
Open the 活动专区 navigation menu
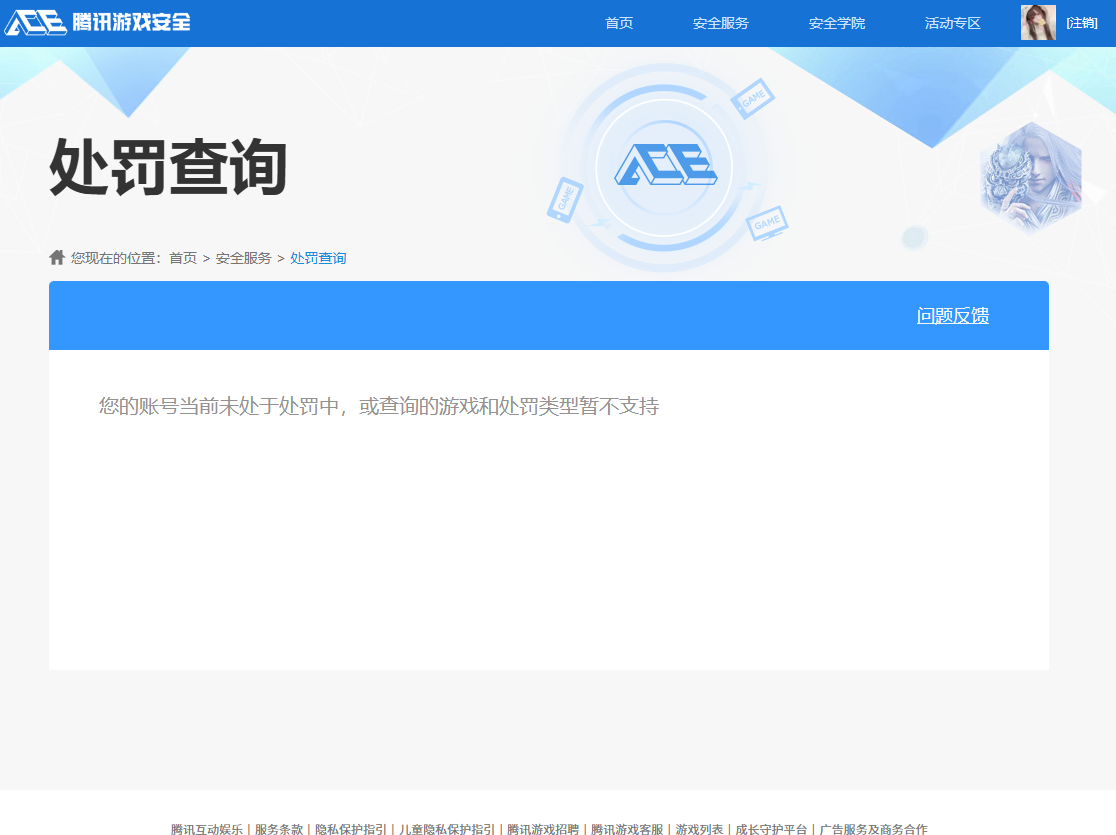(x=950, y=22)
